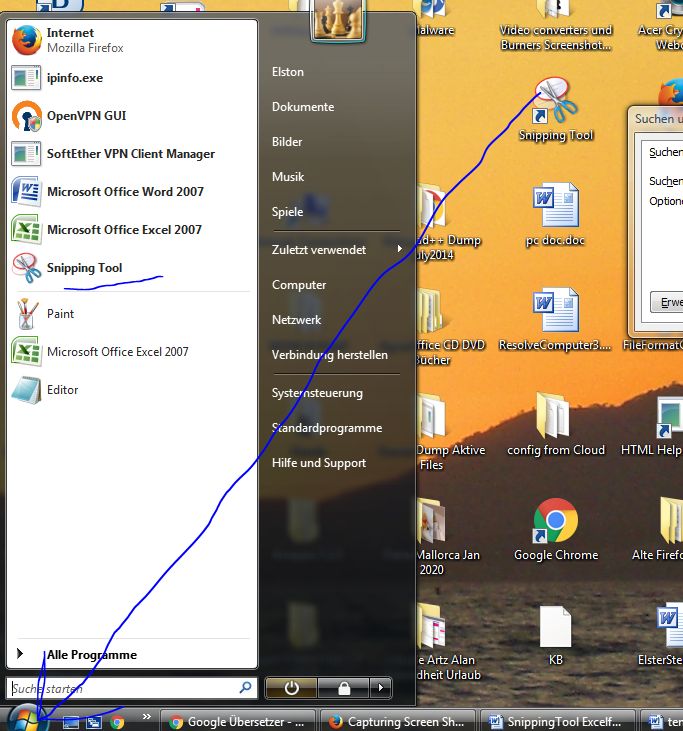
Task: Open Spiele from the Start menu
Action: click(287, 212)
